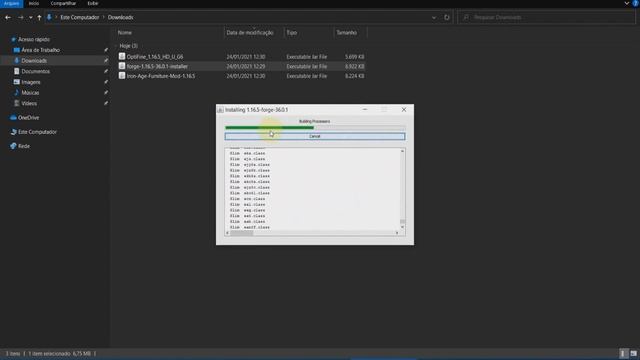Go up one folder level
This screenshot has height=360, width=640.
tap(39, 18)
